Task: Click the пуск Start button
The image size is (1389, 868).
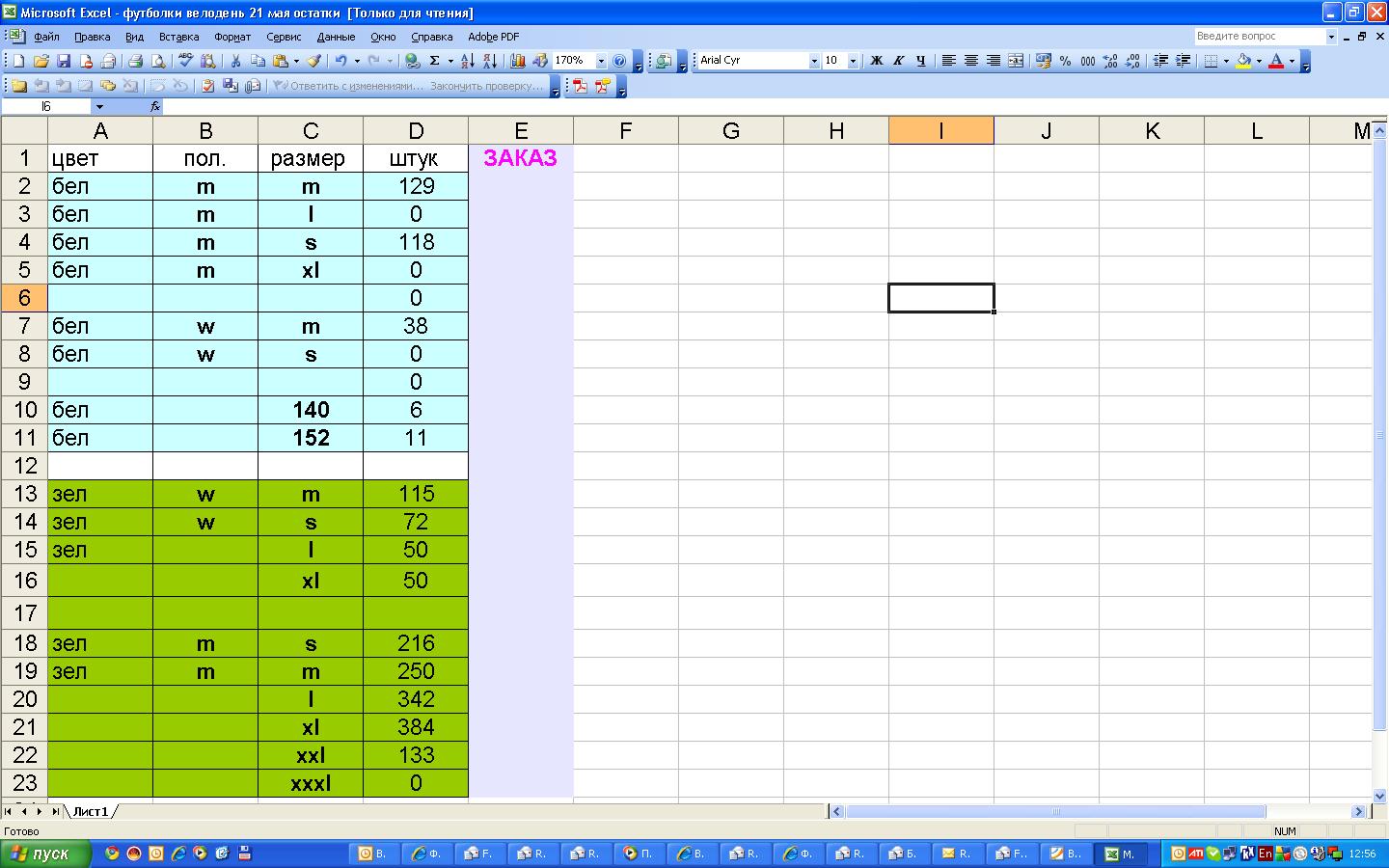Action: click(45, 854)
